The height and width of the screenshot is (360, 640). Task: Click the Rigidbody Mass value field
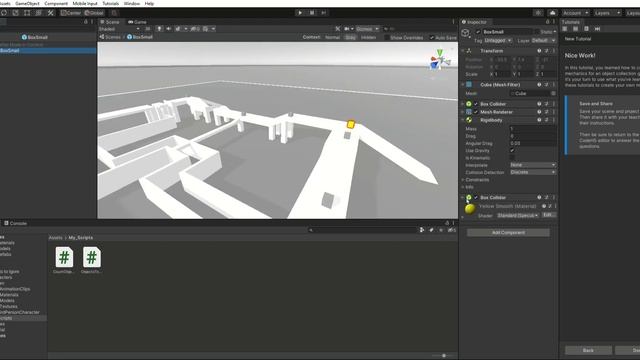[533, 129]
